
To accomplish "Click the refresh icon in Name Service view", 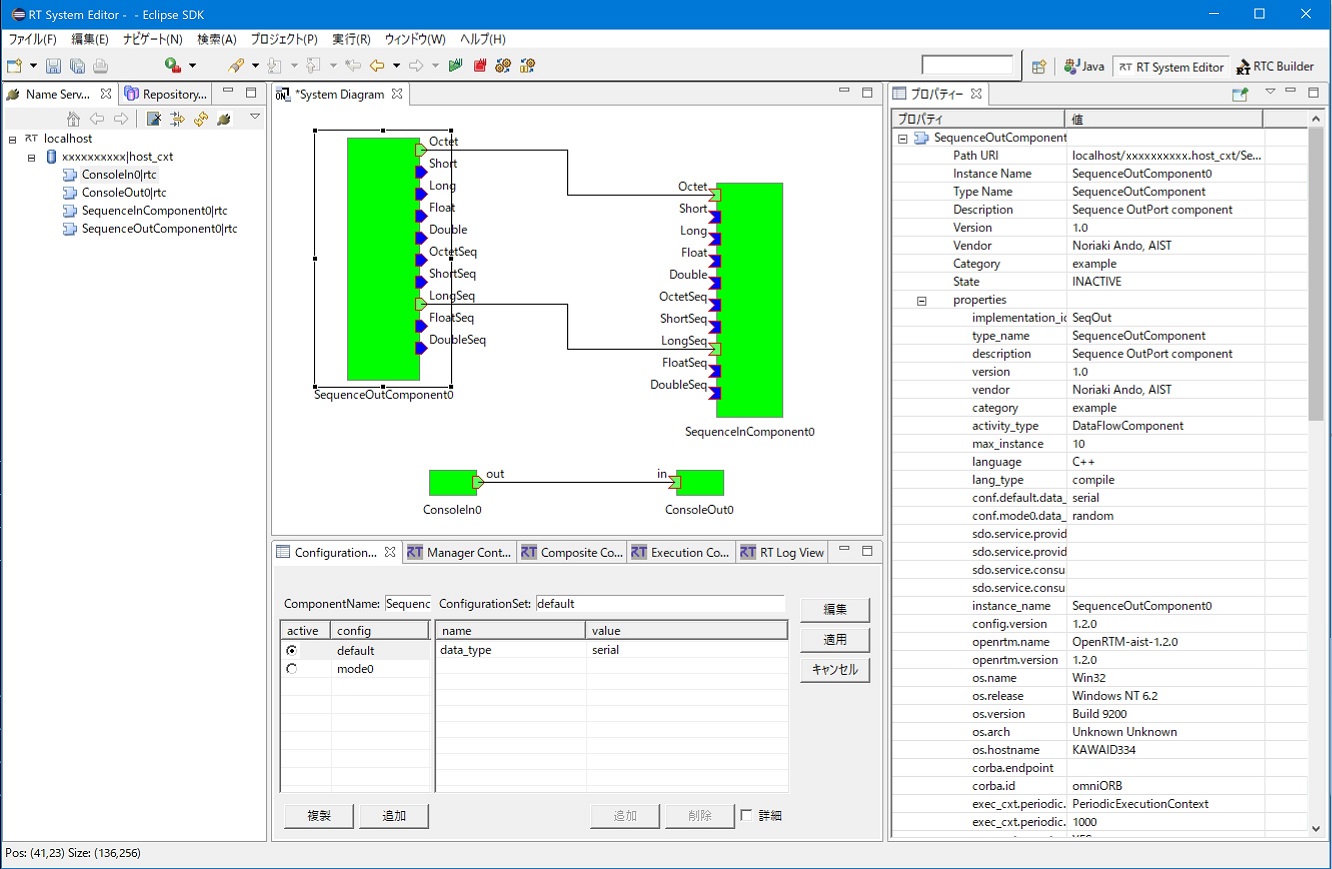I will tap(201, 119).
